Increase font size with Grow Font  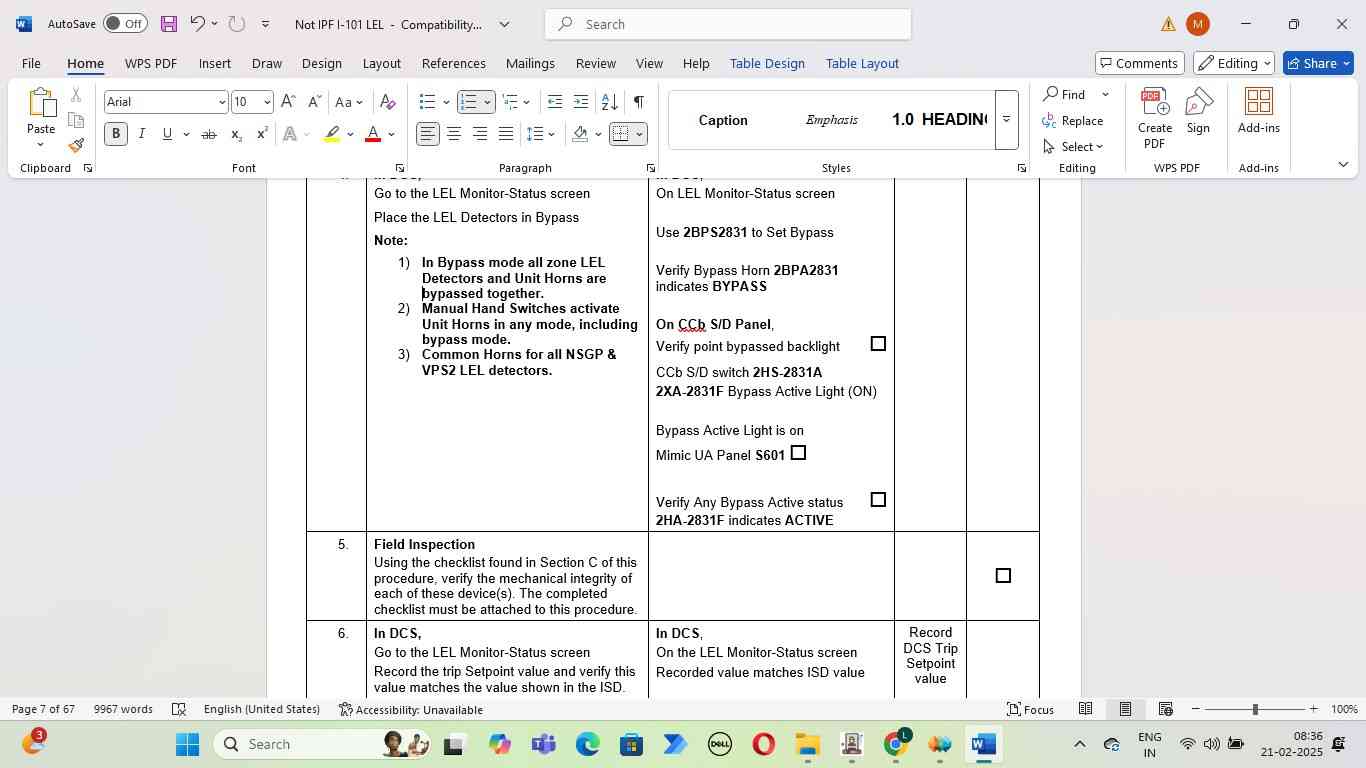[x=288, y=102]
